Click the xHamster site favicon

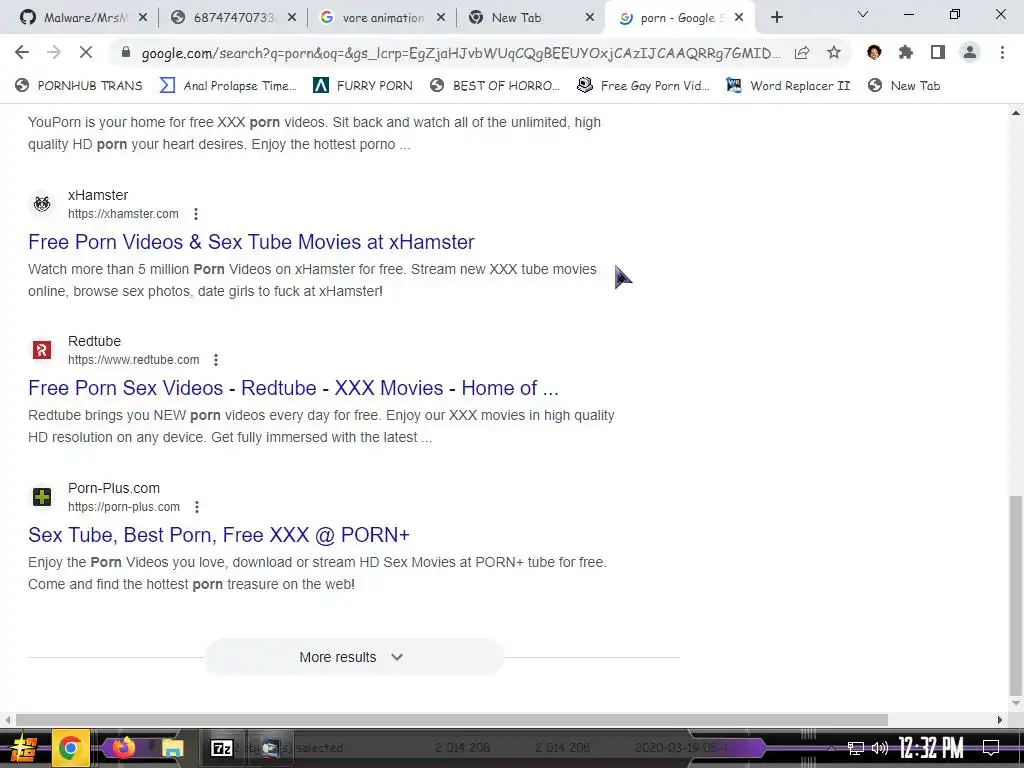coord(42,204)
